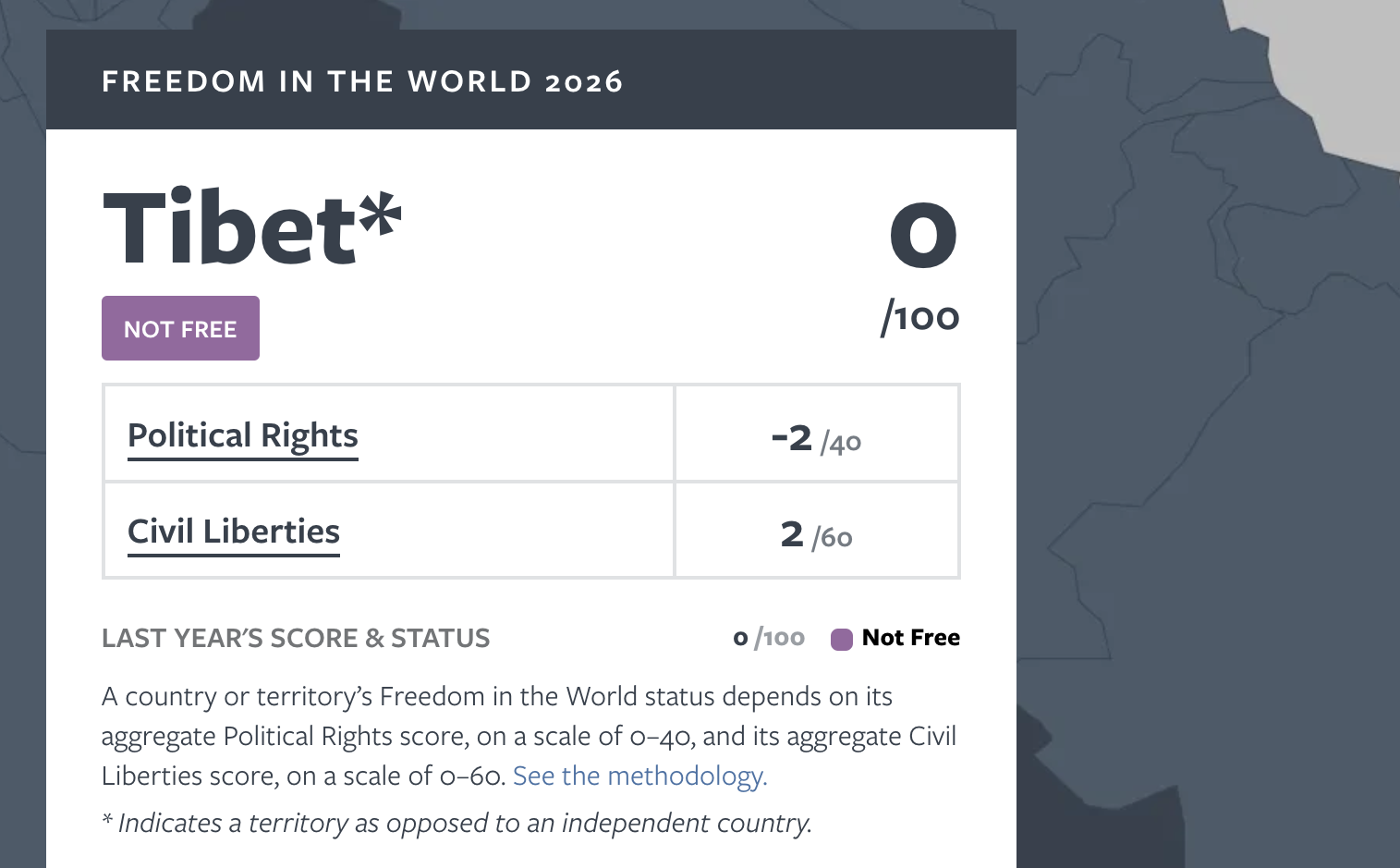Click the purple NOT FREE status badge
The width and height of the screenshot is (1400, 868).
point(180,328)
